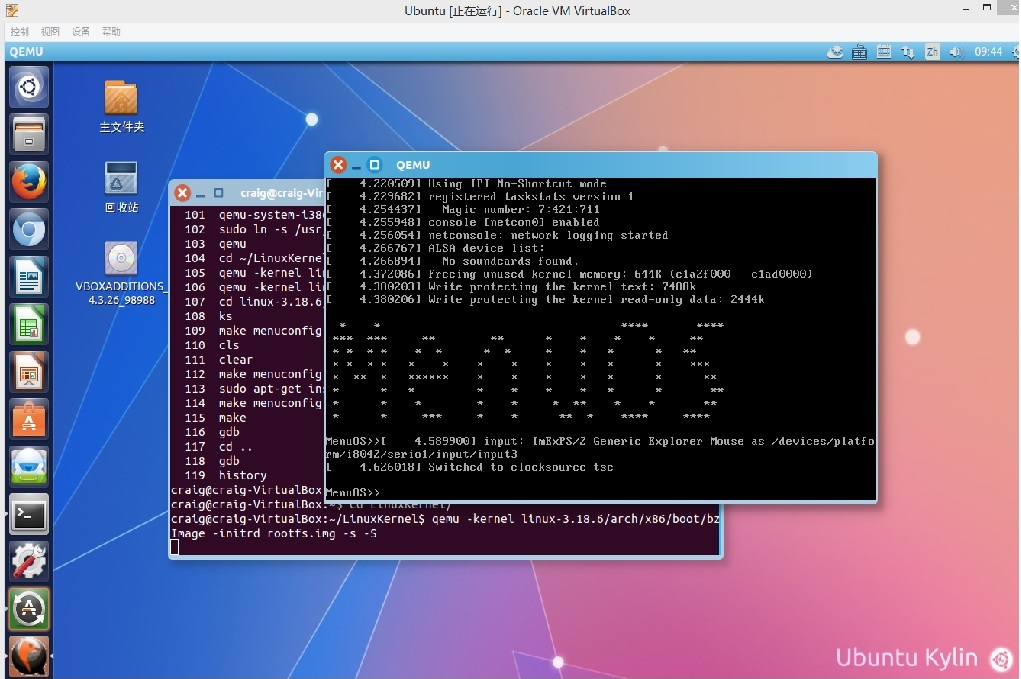Screen dimensions: 1021x679
Task: Open the network indicator in top panel
Action: [x=908, y=52]
